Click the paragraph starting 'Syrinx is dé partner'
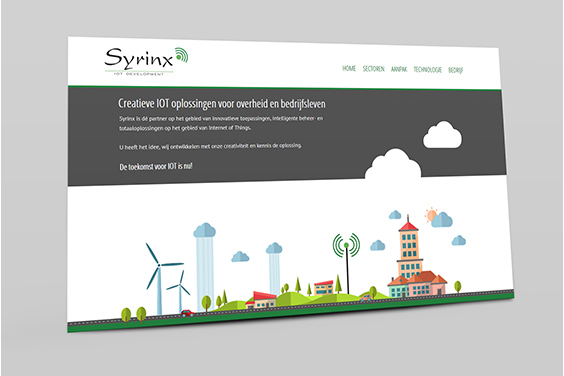Viewport: 564px width, 376px height. click(221, 123)
